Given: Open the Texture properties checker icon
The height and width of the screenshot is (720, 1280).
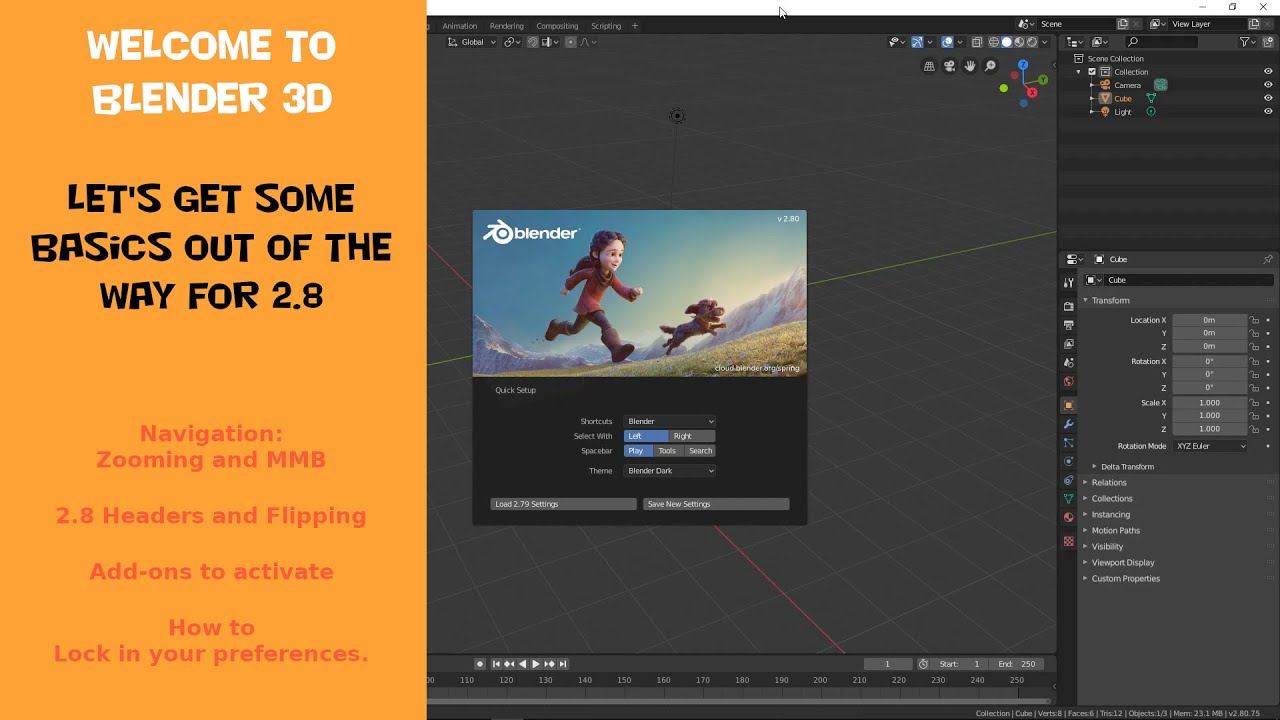Looking at the screenshot, I should point(1068,541).
